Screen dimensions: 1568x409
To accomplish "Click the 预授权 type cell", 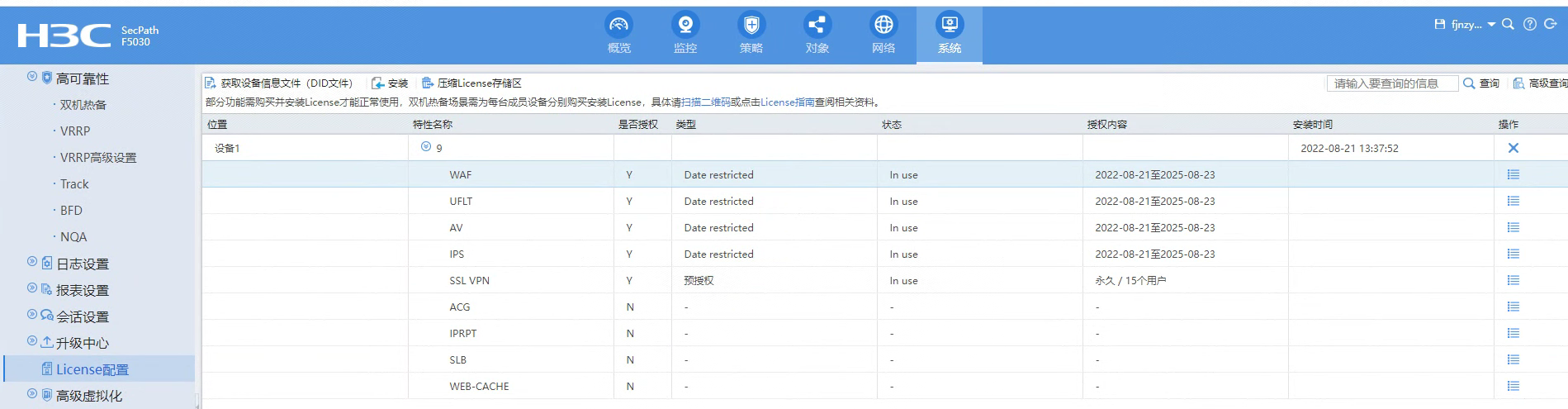I will [x=775, y=280].
